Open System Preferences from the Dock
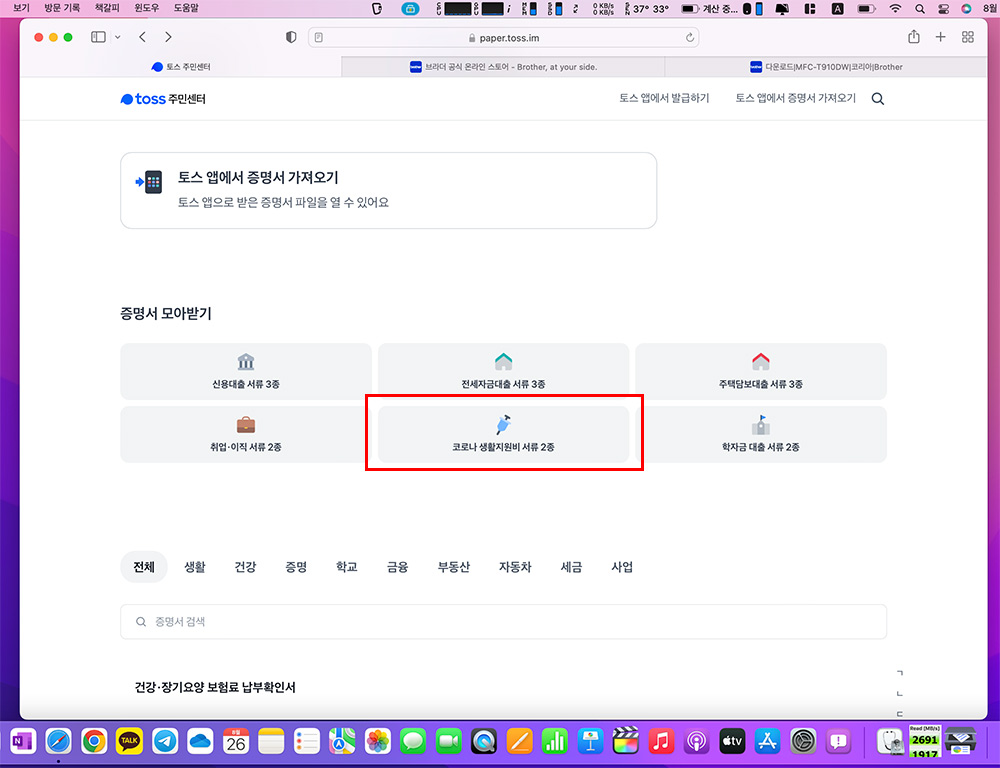This screenshot has height=768, width=1000. (x=803, y=741)
